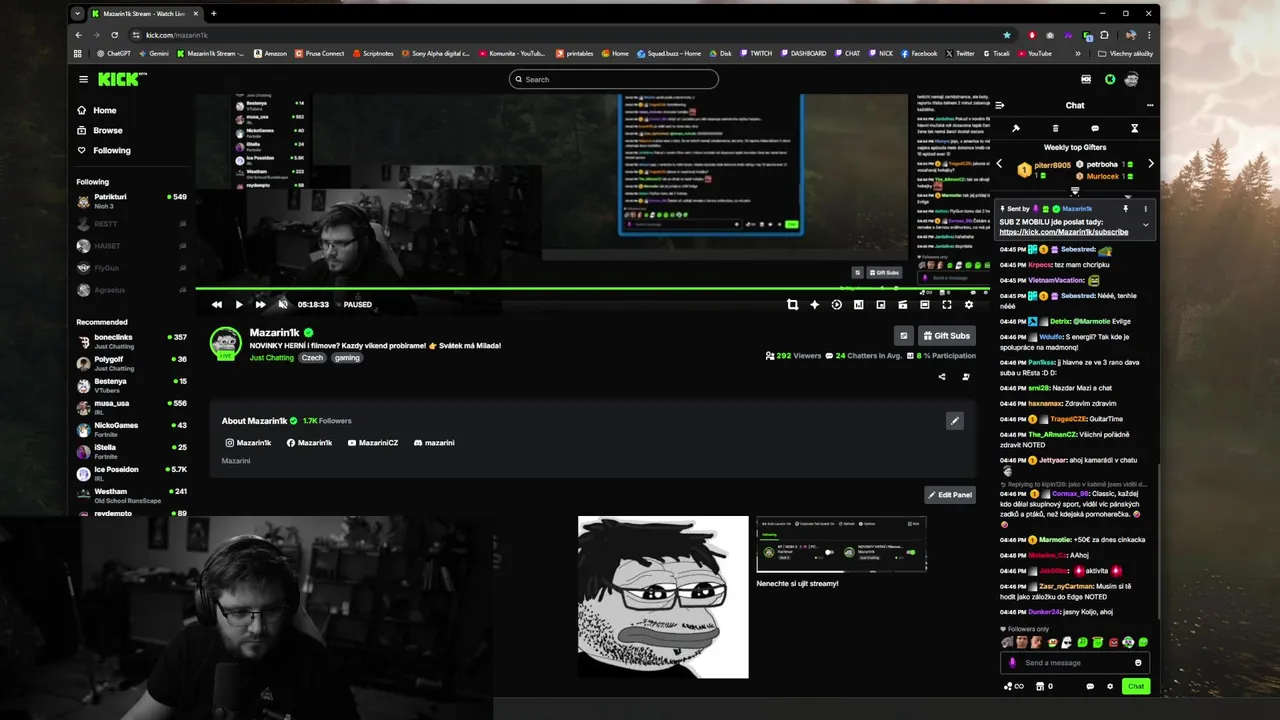
Task: Open the shop icon below chat
Action: coord(1040,686)
